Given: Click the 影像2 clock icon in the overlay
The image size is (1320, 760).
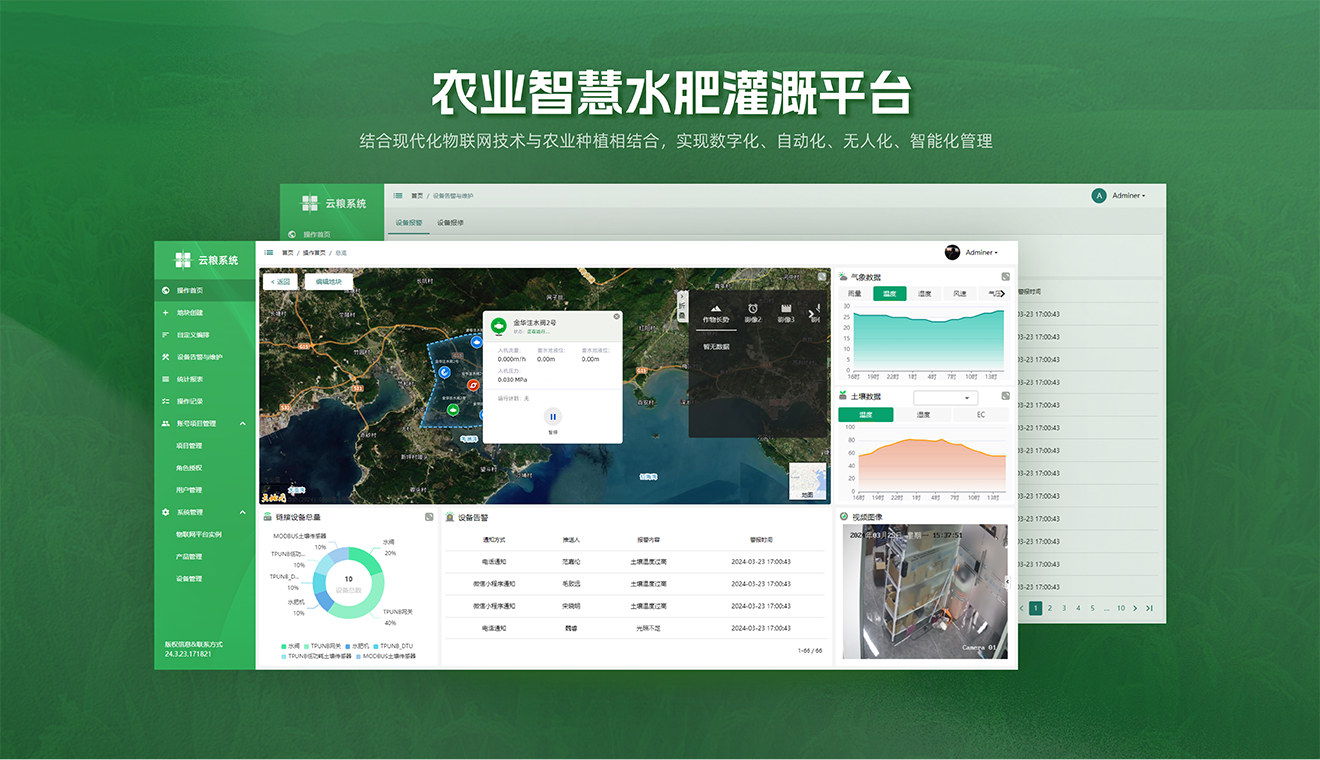Looking at the screenshot, I should point(753,308).
